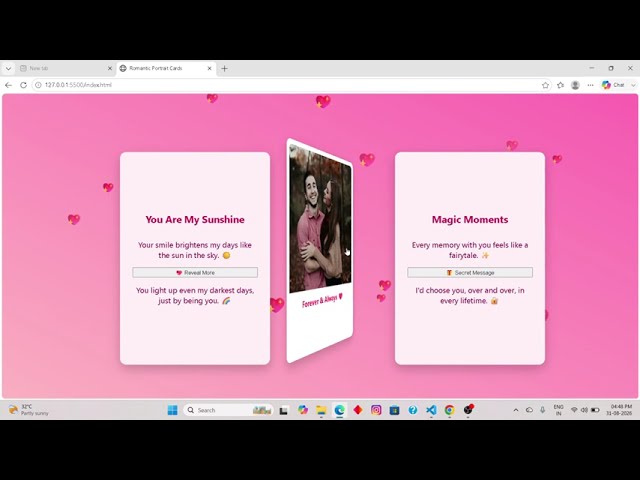This screenshot has height=480, width=640.
Task: Open the Favorites list icon
Action: coord(560,85)
